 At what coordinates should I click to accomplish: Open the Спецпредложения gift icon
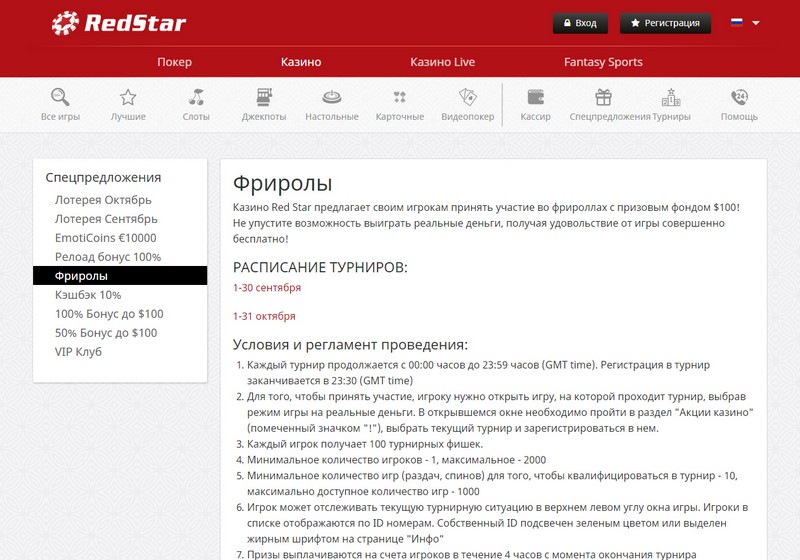pos(603,97)
